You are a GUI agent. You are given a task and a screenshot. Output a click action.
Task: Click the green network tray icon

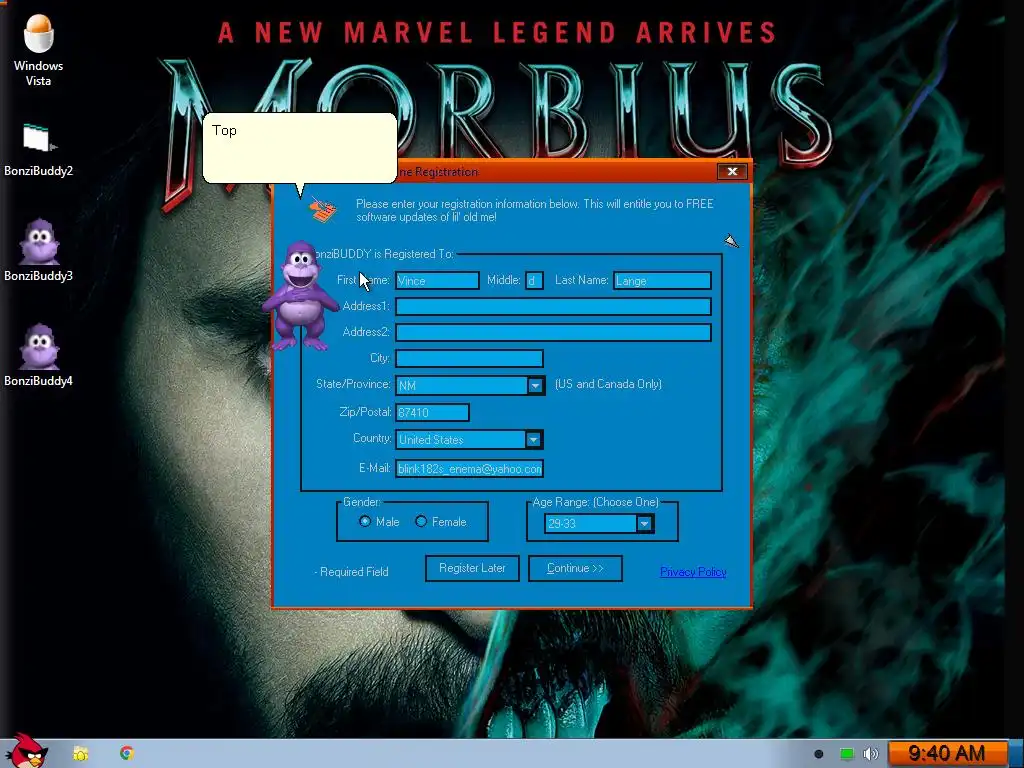click(846, 754)
